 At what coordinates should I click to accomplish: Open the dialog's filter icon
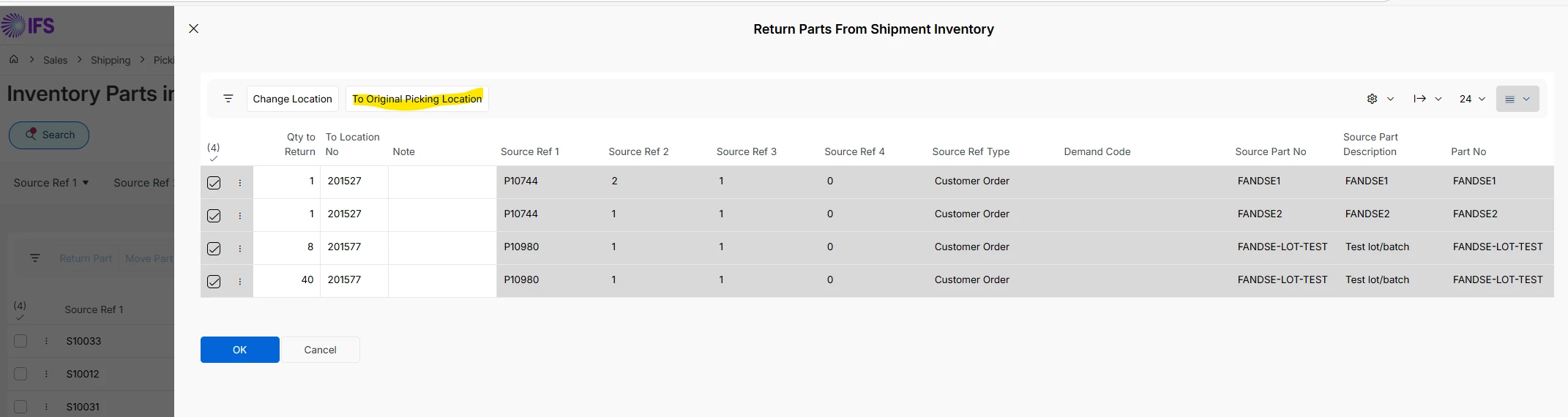[228, 99]
